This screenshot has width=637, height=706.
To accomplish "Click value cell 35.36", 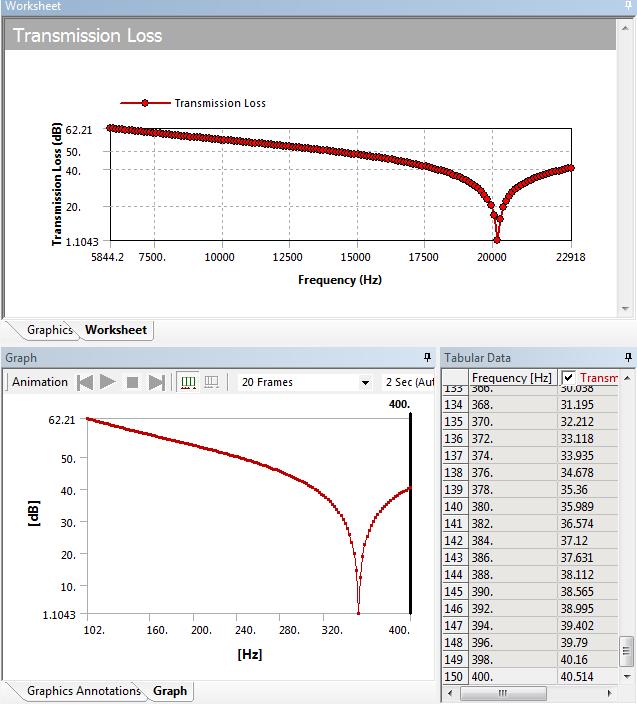I will [588, 490].
